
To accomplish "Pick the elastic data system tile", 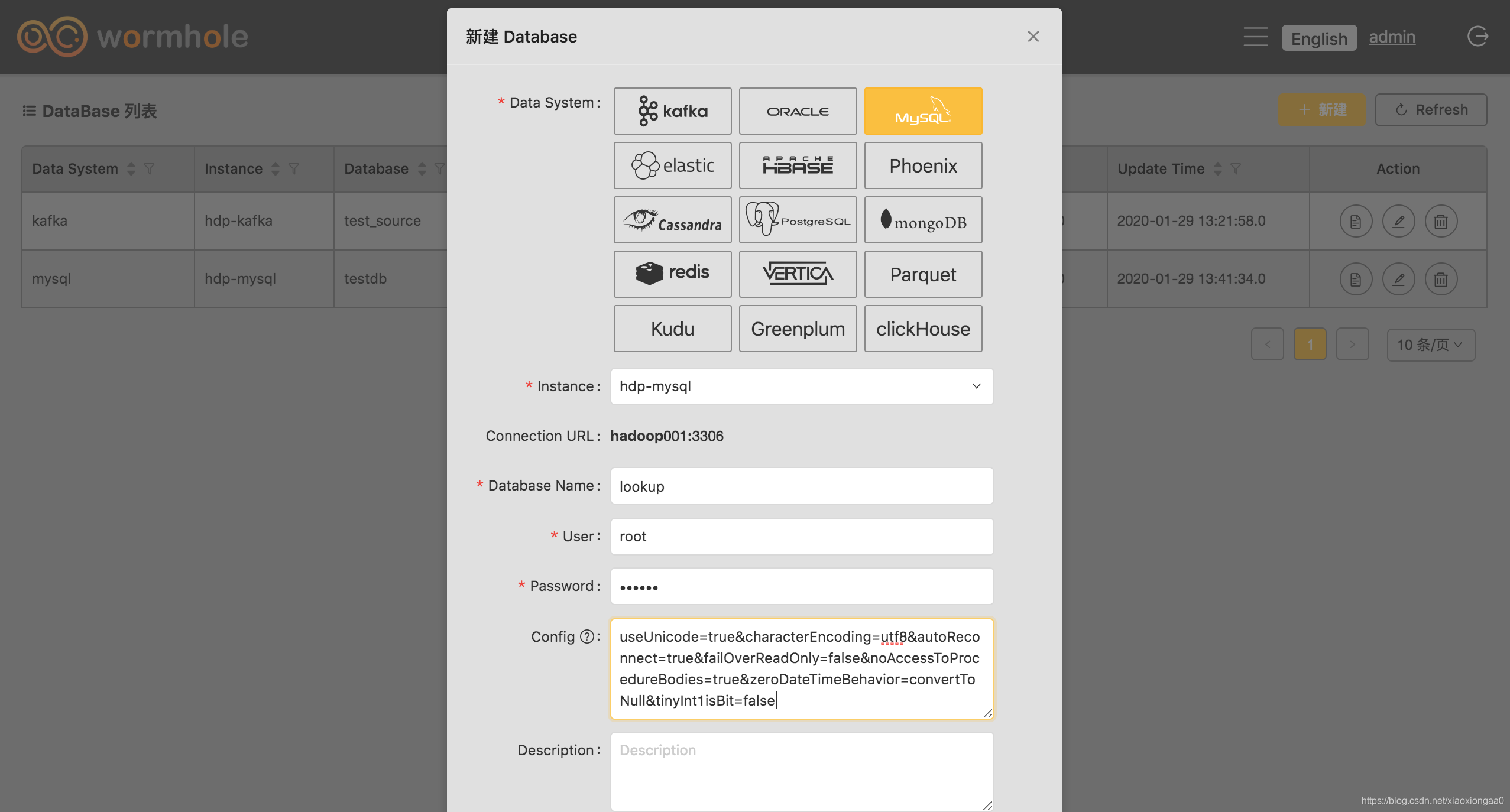I will [672, 165].
